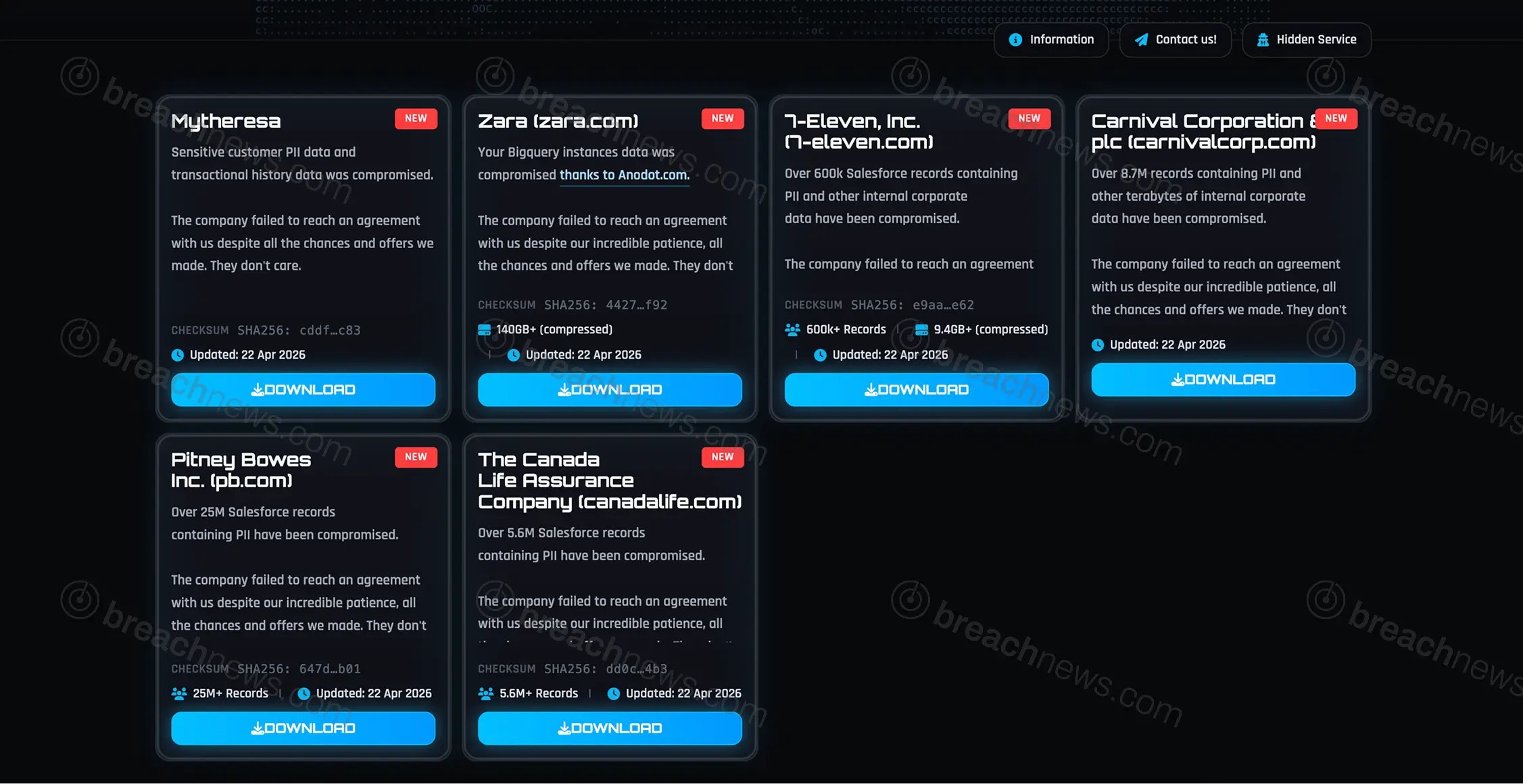Viewport: 1523px width, 784px height.
Task: Follow the thanks to Anodot.com link
Action: pyautogui.click(x=624, y=175)
